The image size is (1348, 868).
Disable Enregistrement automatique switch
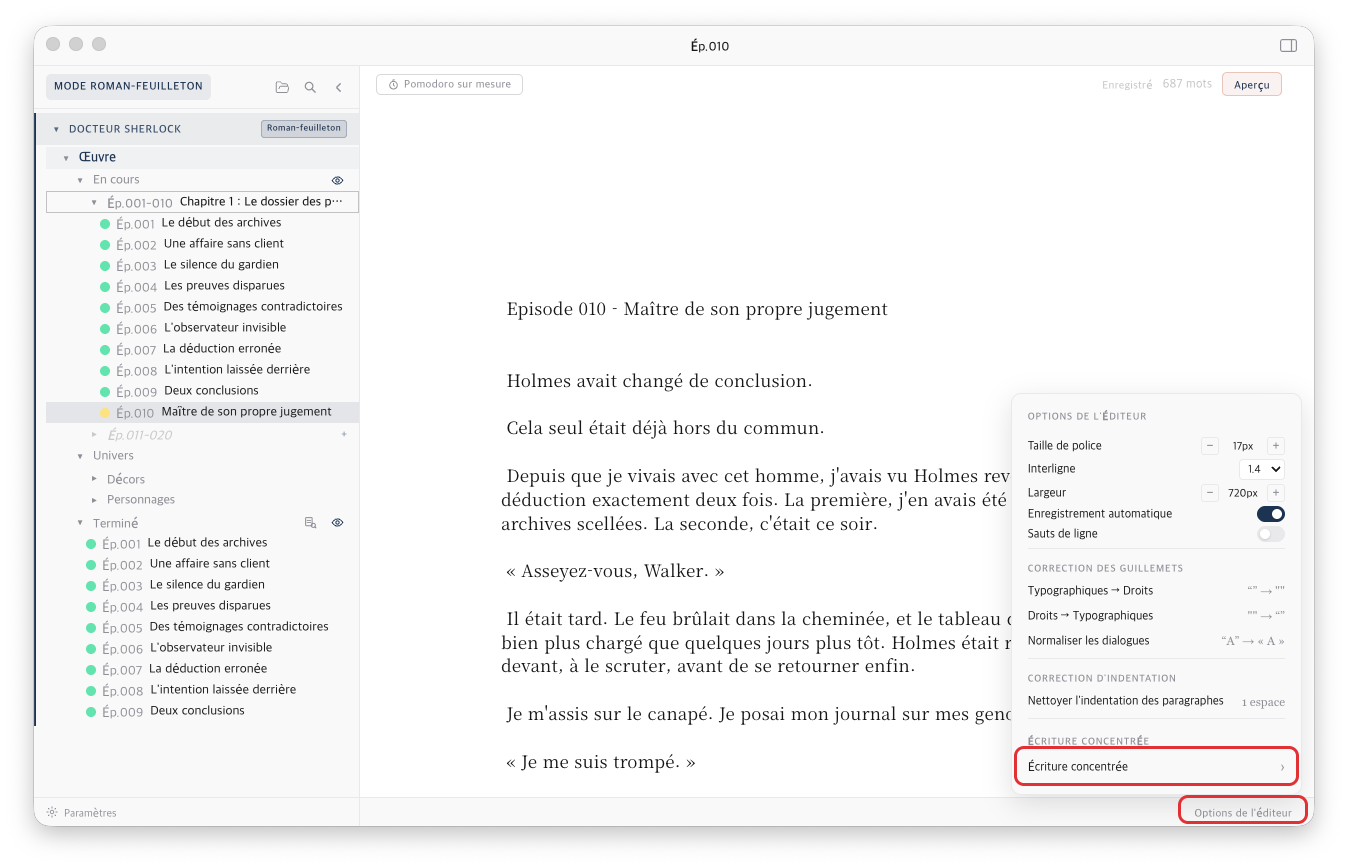(x=1271, y=514)
